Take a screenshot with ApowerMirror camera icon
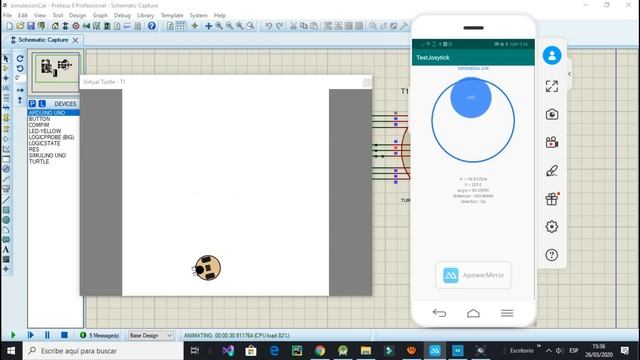Image resolution: width=640 pixels, height=360 pixels. click(552, 114)
